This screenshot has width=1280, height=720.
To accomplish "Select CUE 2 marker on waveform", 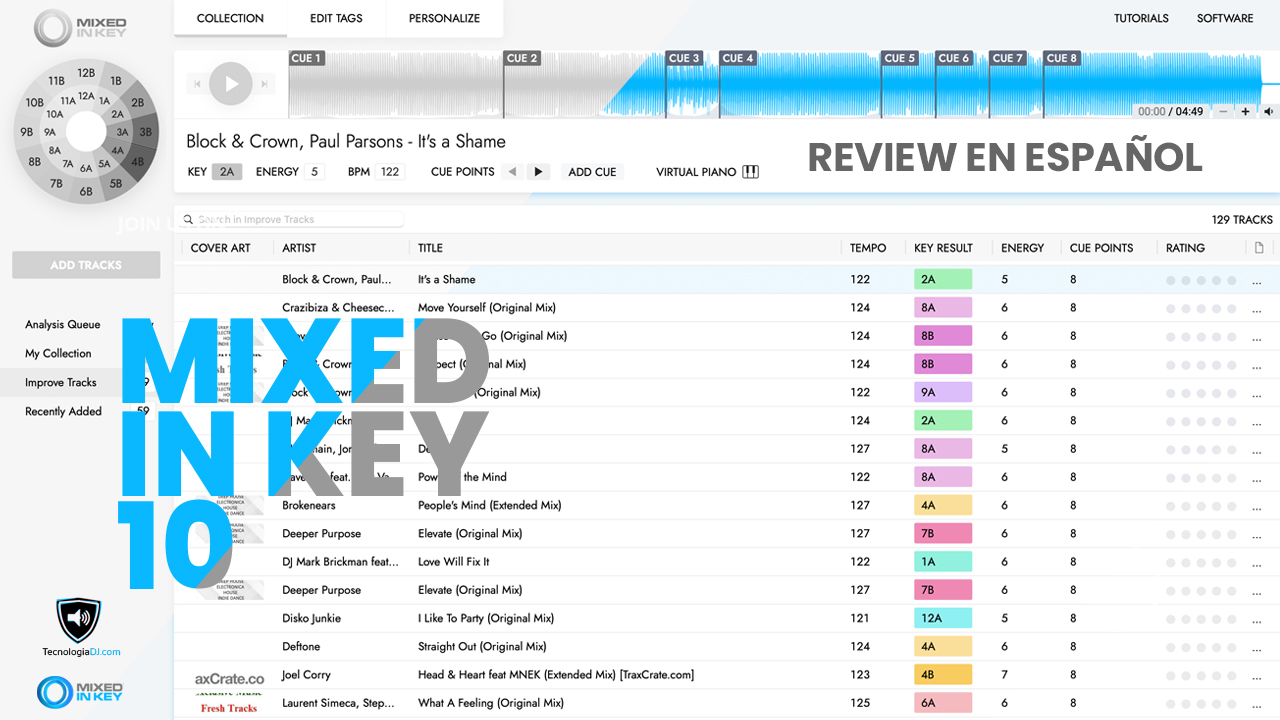I will point(523,58).
